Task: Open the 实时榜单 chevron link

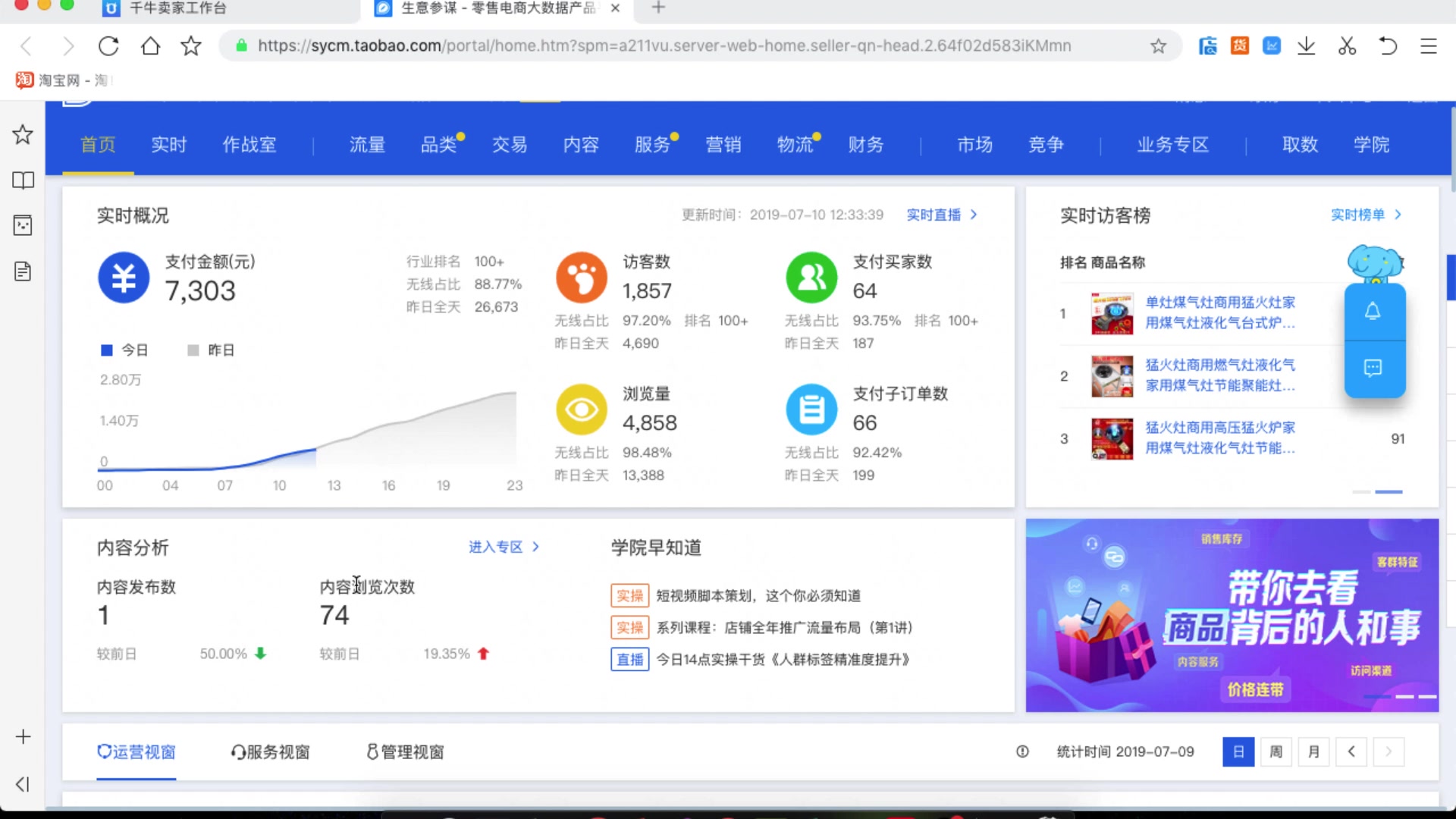Action: (x=1398, y=215)
